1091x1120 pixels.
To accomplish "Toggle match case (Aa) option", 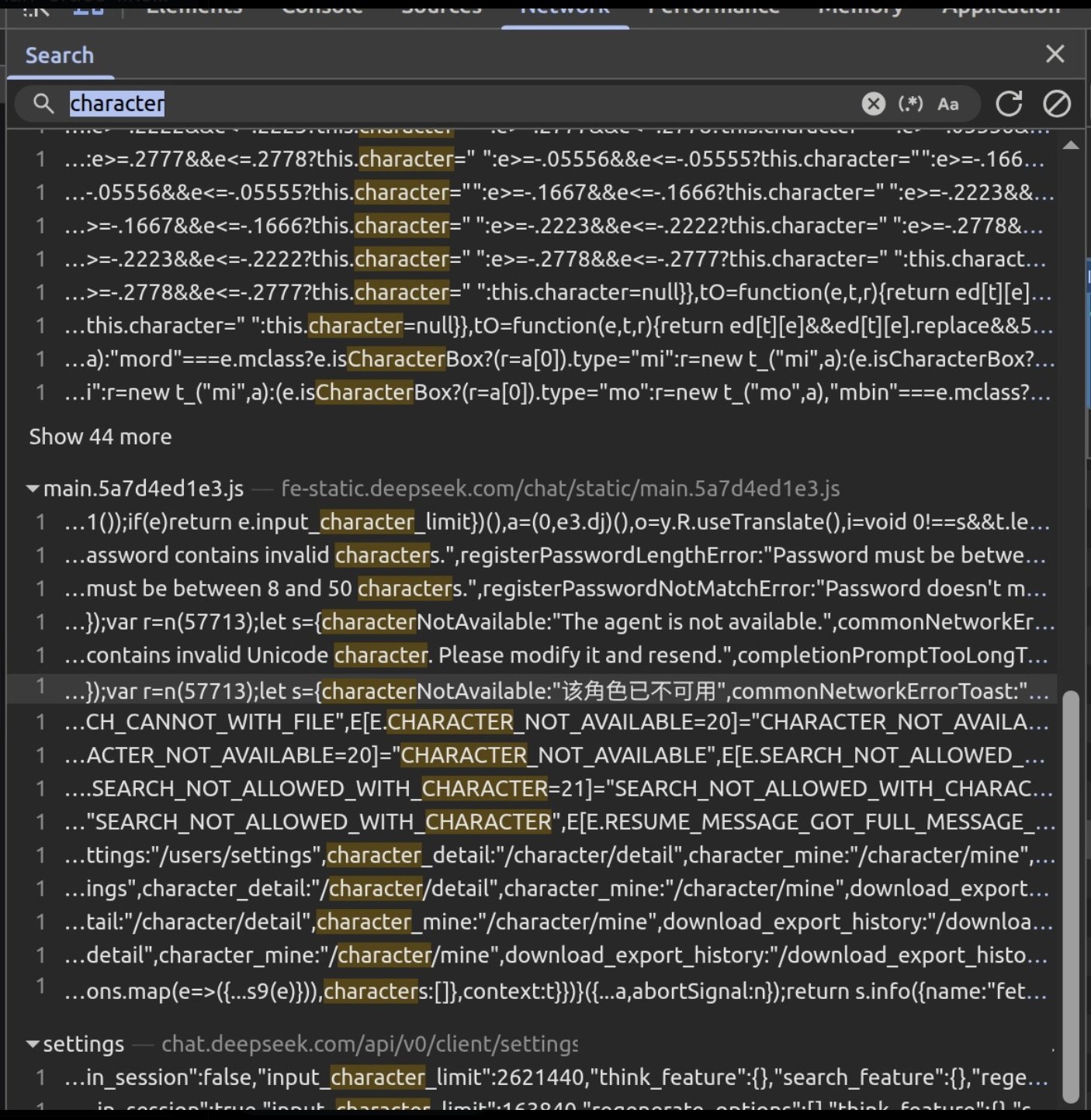I will (x=948, y=103).
